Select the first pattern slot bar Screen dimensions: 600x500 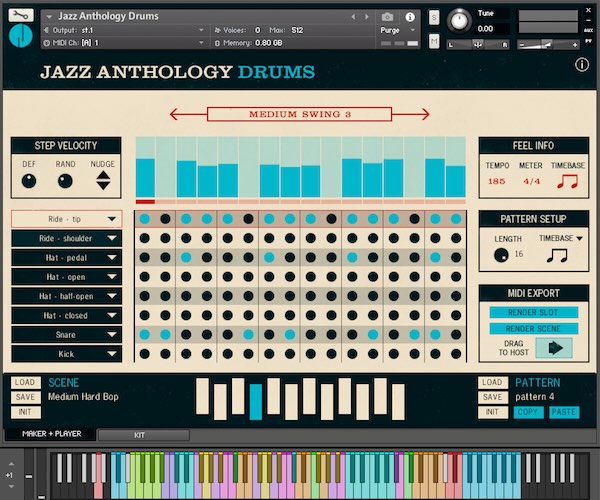click(x=202, y=396)
